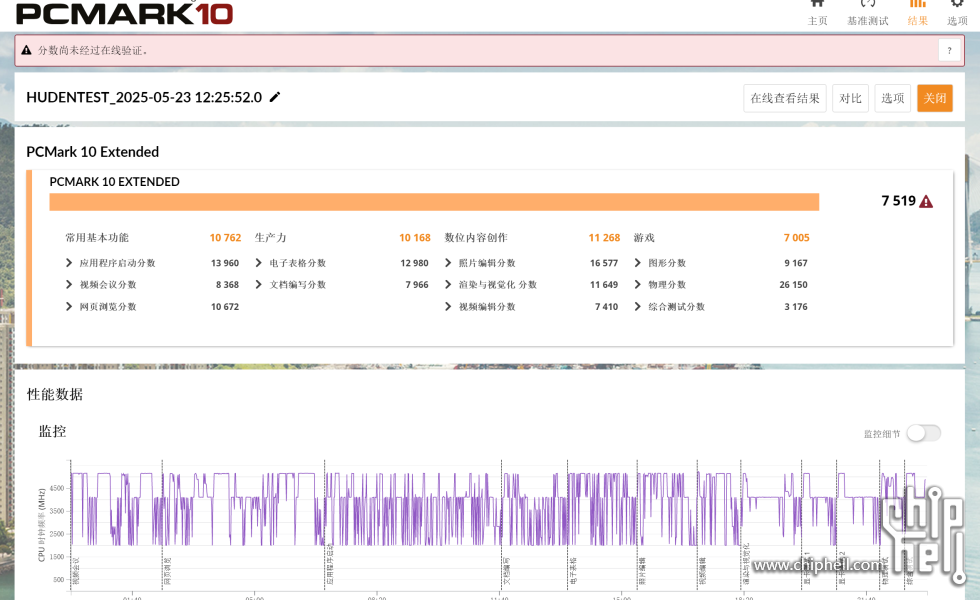This screenshot has width=980, height=600.
Task: Click the warning triangle next to score 7 519
Action: point(926,201)
